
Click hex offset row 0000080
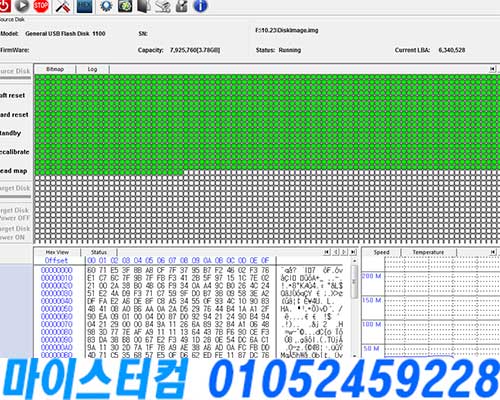(x=57, y=332)
